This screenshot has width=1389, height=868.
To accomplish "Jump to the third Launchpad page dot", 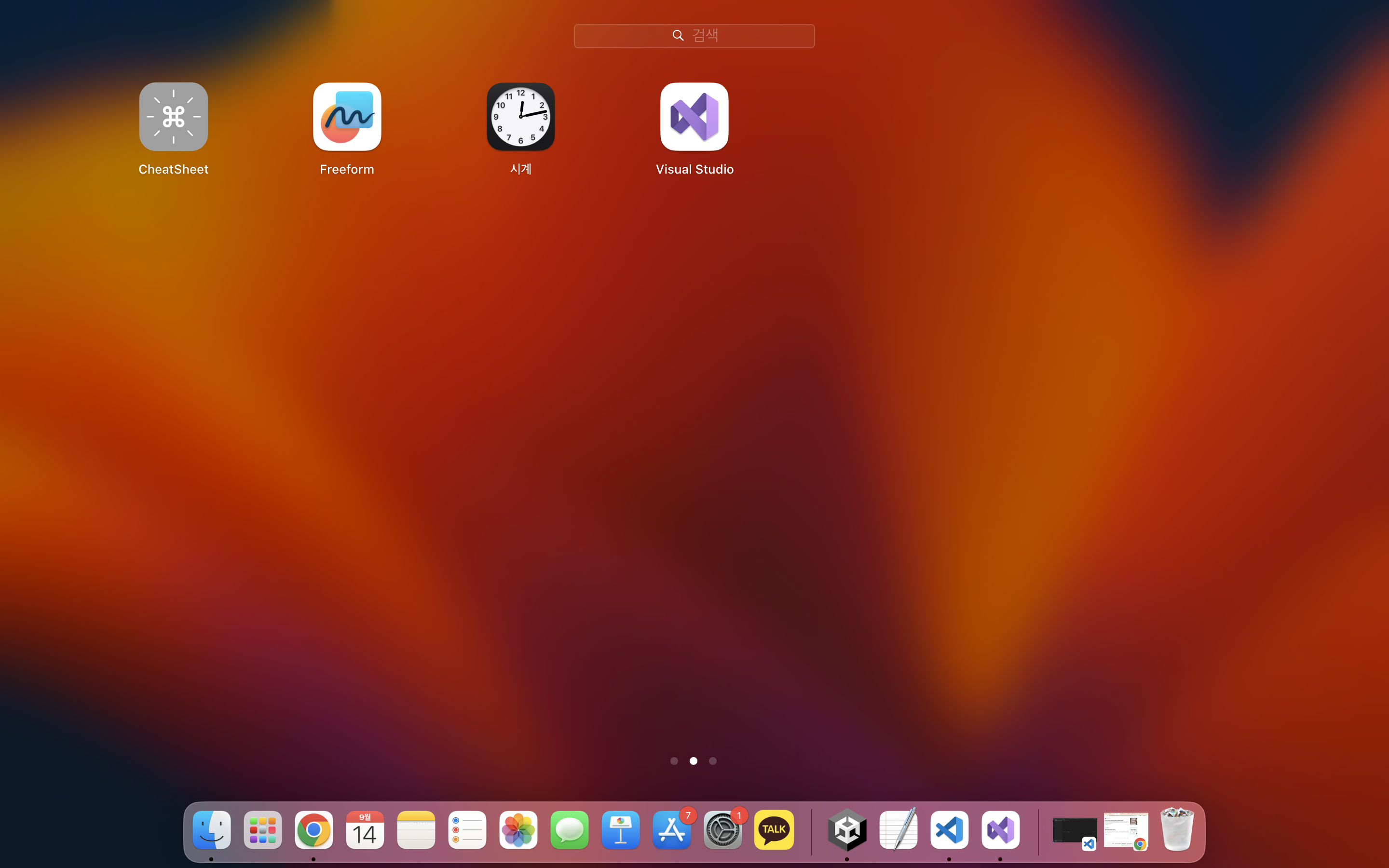I will coord(713,760).
